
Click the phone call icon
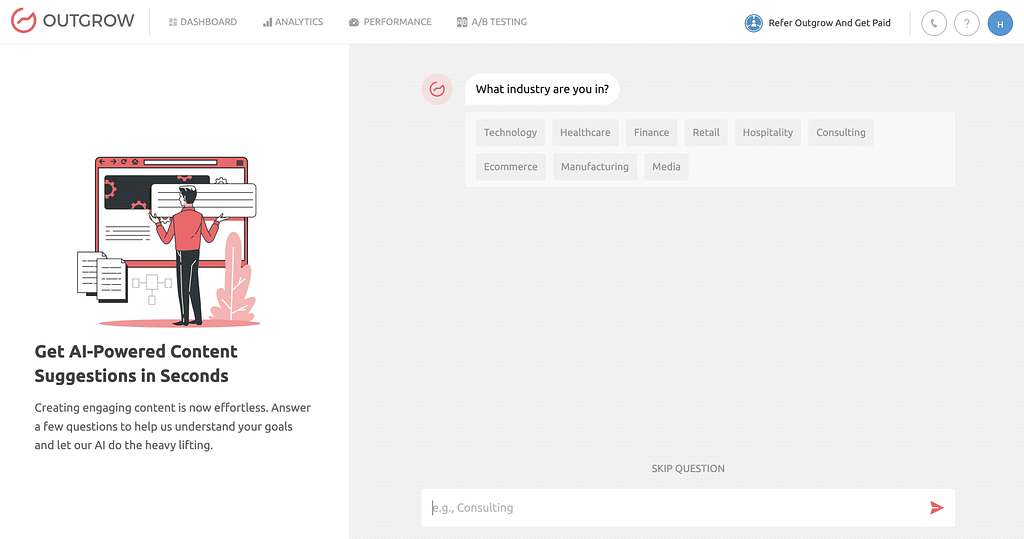pyautogui.click(x=933, y=23)
